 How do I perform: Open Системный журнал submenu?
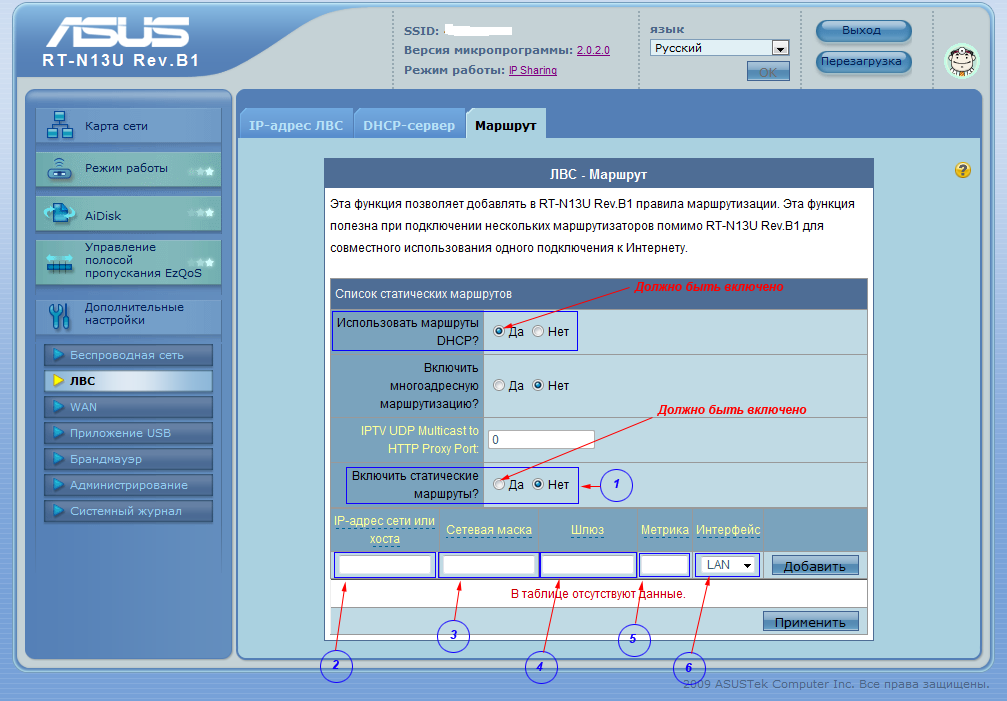(x=128, y=510)
